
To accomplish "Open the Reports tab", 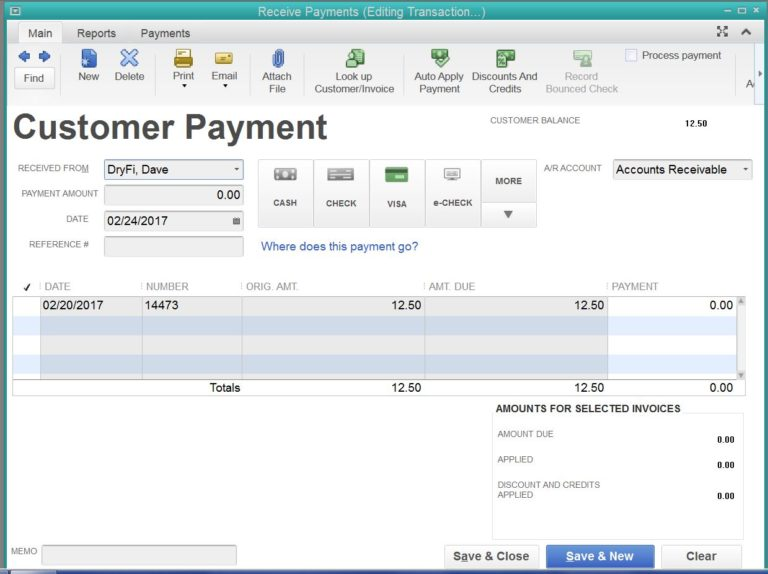I will [x=96, y=33].
